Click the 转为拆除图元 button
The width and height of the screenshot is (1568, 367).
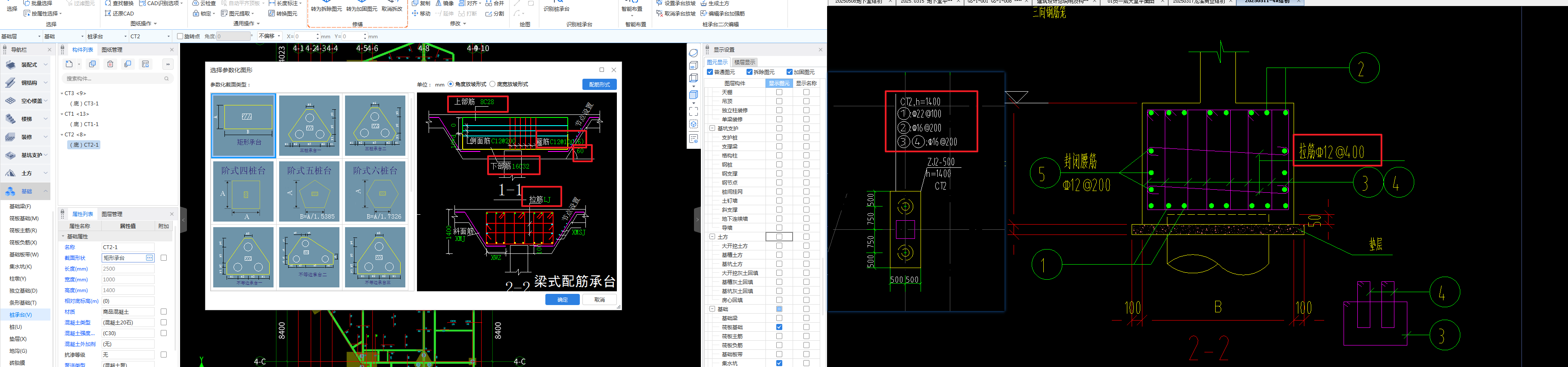326,6
